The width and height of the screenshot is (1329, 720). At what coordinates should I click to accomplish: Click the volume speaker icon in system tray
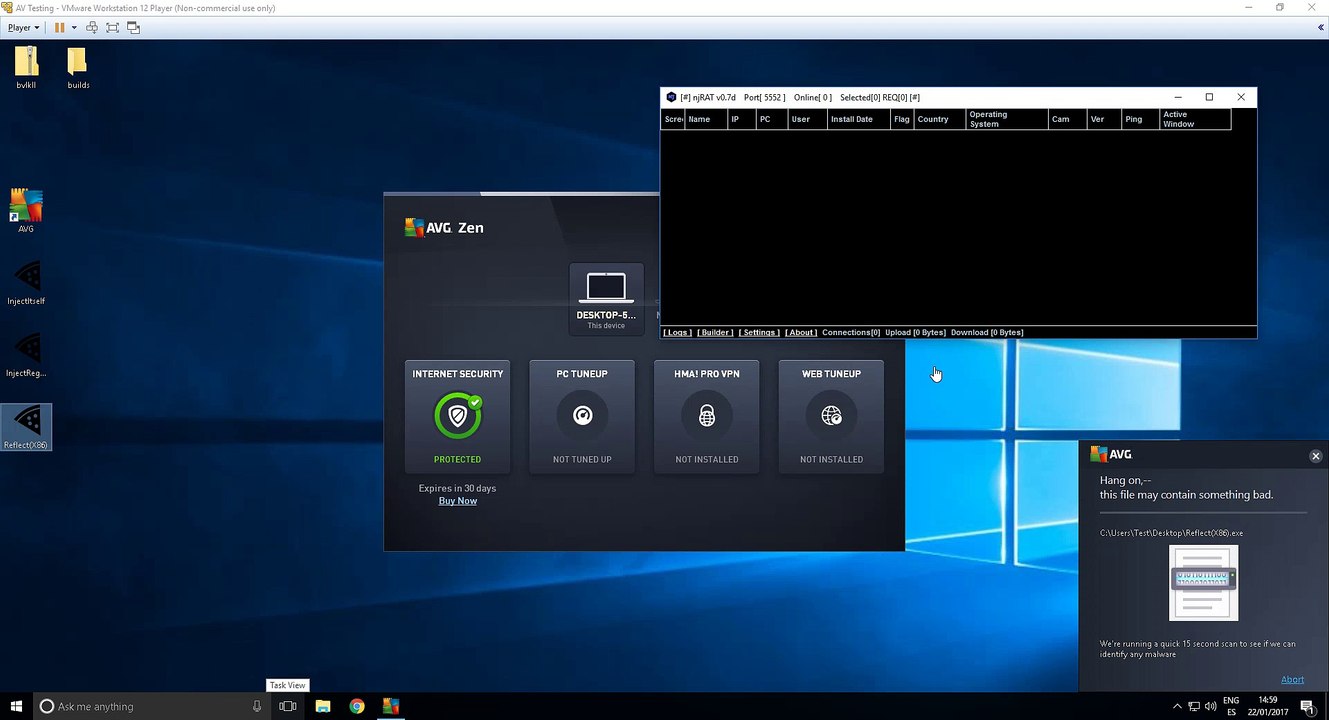click(x=1211, y=707)
